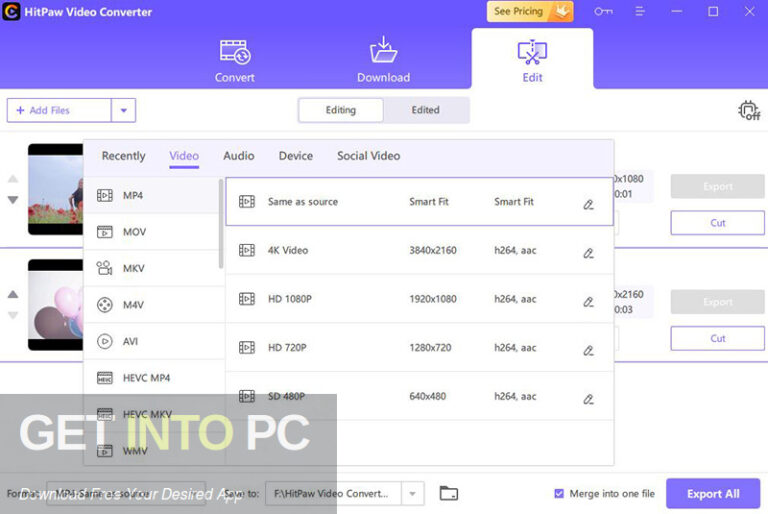The width and height of the screenshot is (768, 514).
Task: Select the M4V format icon
Action: [105, 305]
